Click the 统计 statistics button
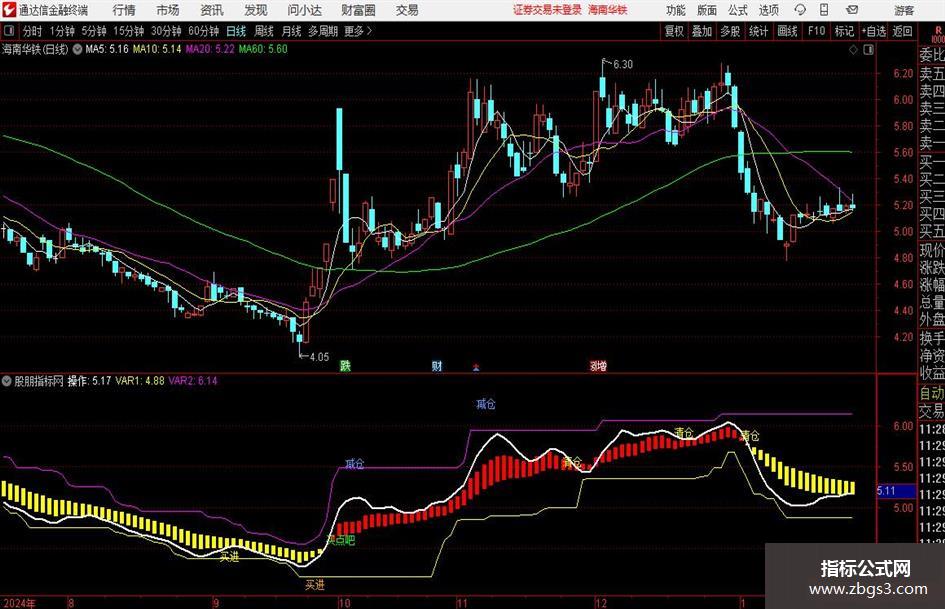Image resolution: width=945 pixels, height=609 pixels. pos(758,31)
